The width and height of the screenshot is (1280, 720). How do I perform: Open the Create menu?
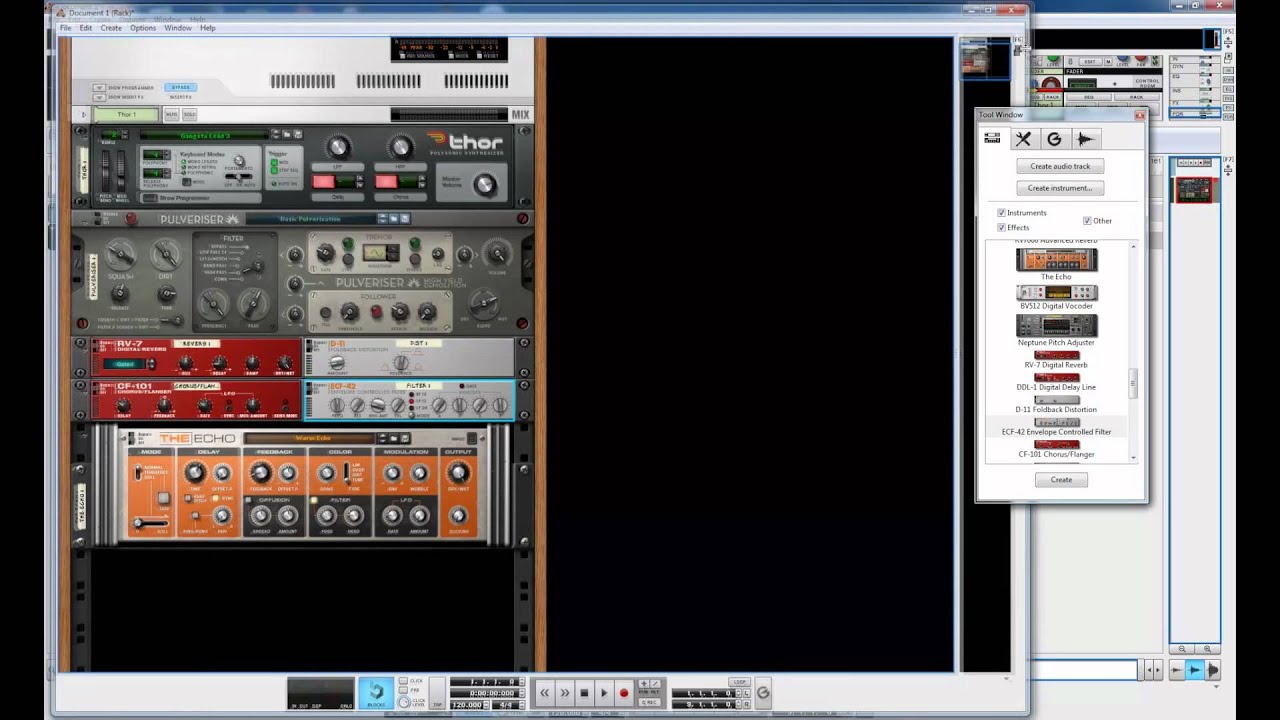coord(111,28)
